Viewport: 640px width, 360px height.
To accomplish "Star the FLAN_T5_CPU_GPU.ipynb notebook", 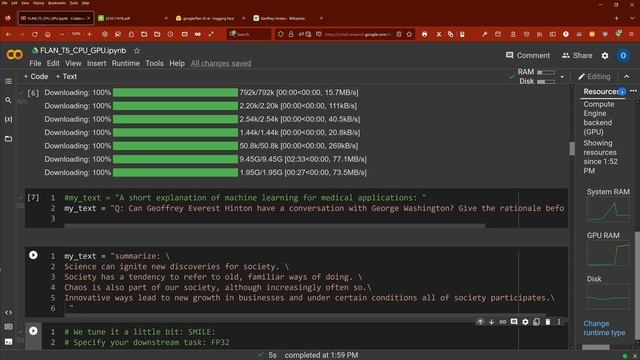I will point(137,51).
